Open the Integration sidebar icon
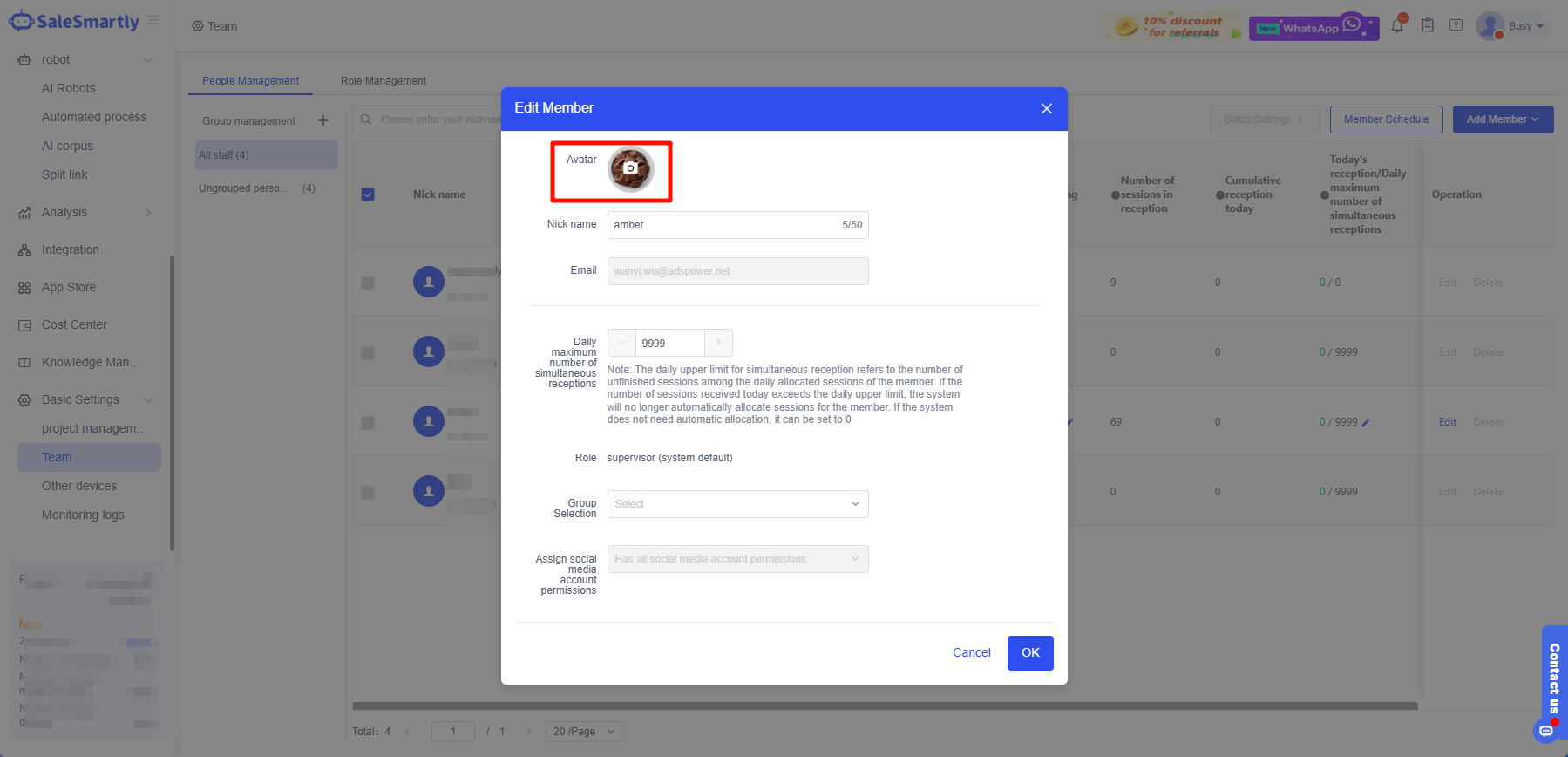This screenshot has height=757, width=1568. coord(24,250)
